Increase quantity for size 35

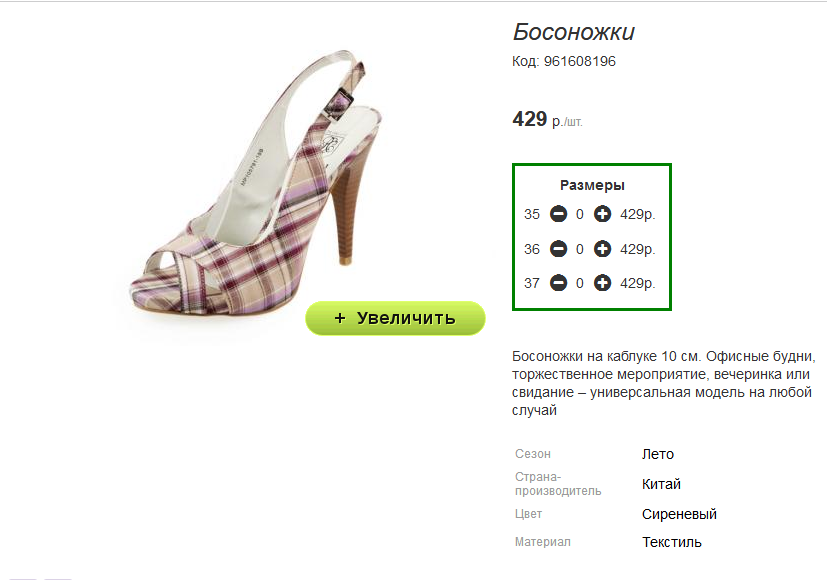602,214
